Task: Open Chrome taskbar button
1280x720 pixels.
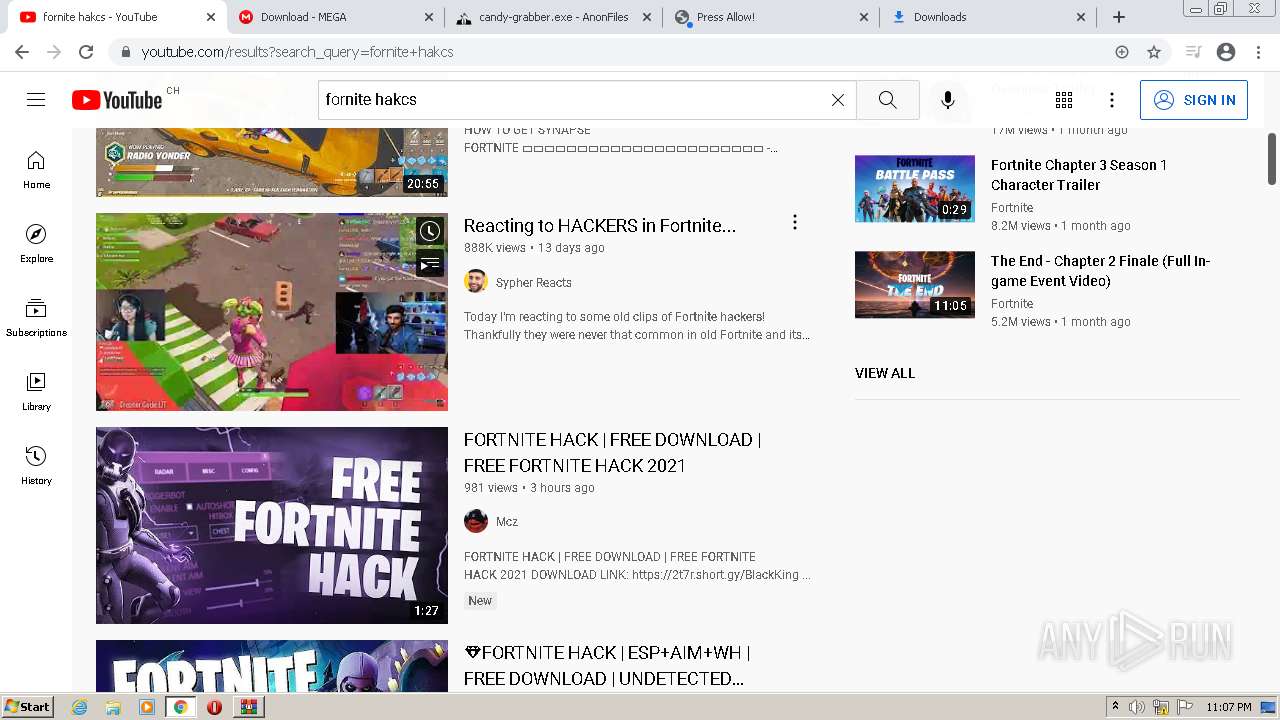Action: pos(181,707)
